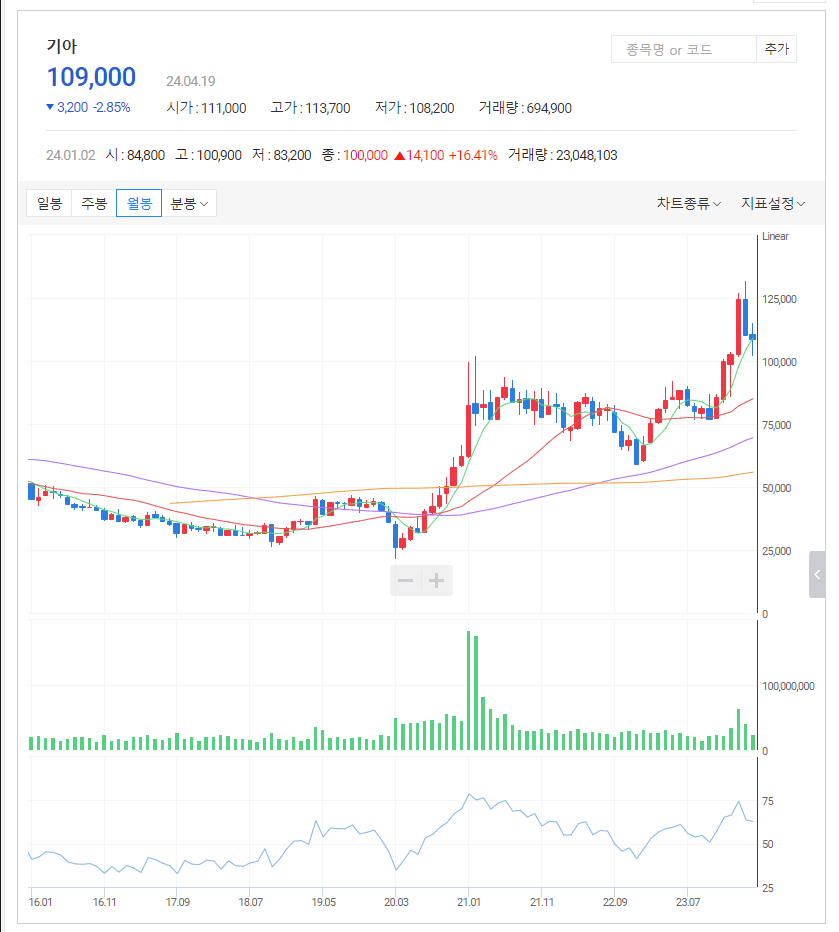Viewport: 839px width, 932px height.
Task: Switch to the 주봉 weekly chart tab
Action: tap(94, 203)
